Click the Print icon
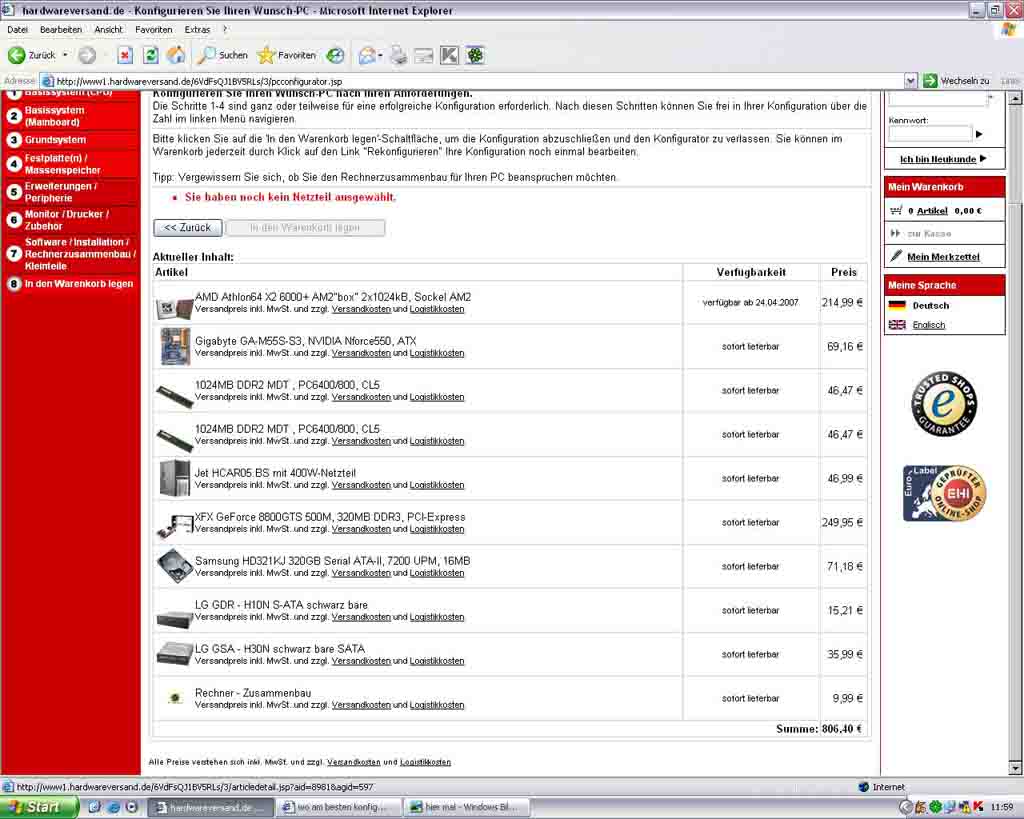The width and height of the screenshot is (1024, 819). [x=398, y=56]
